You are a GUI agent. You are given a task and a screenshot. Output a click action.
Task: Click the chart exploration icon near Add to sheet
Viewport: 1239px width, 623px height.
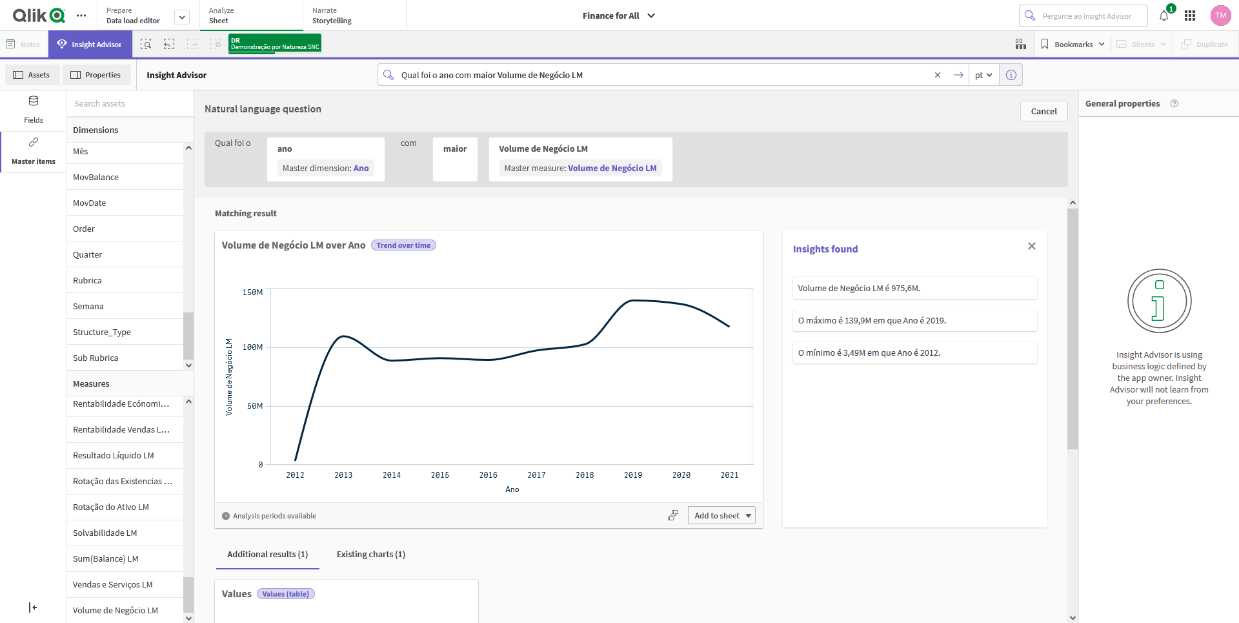673,514
